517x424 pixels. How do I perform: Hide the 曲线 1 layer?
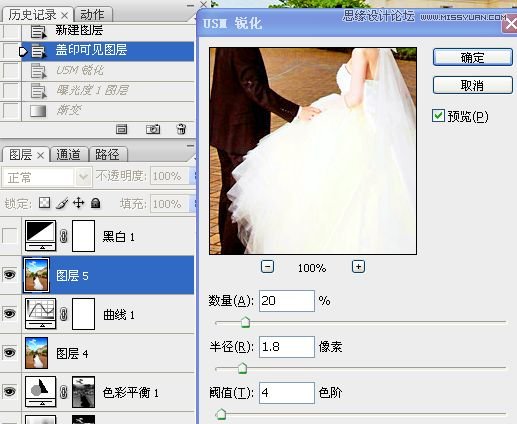(x=9, y=314)
